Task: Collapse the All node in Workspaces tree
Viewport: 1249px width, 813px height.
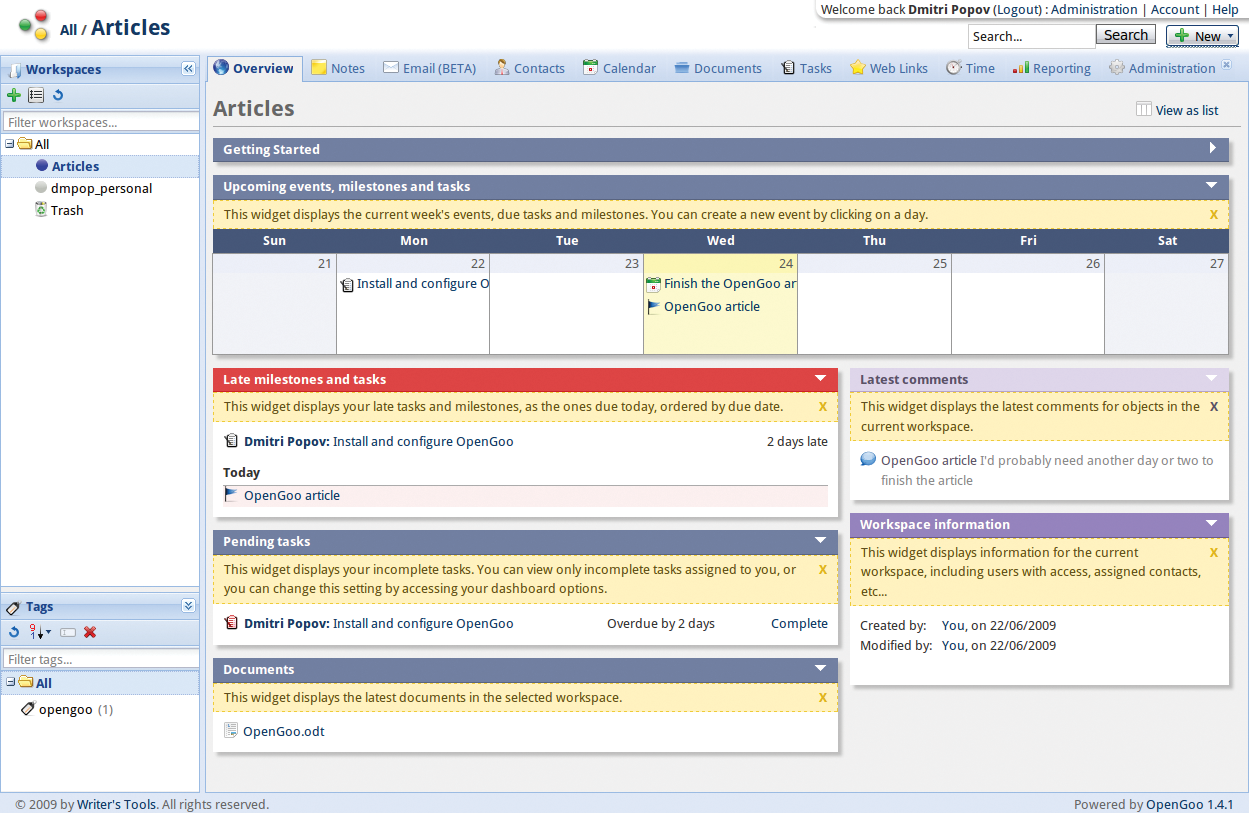Action: click(9, 144)
